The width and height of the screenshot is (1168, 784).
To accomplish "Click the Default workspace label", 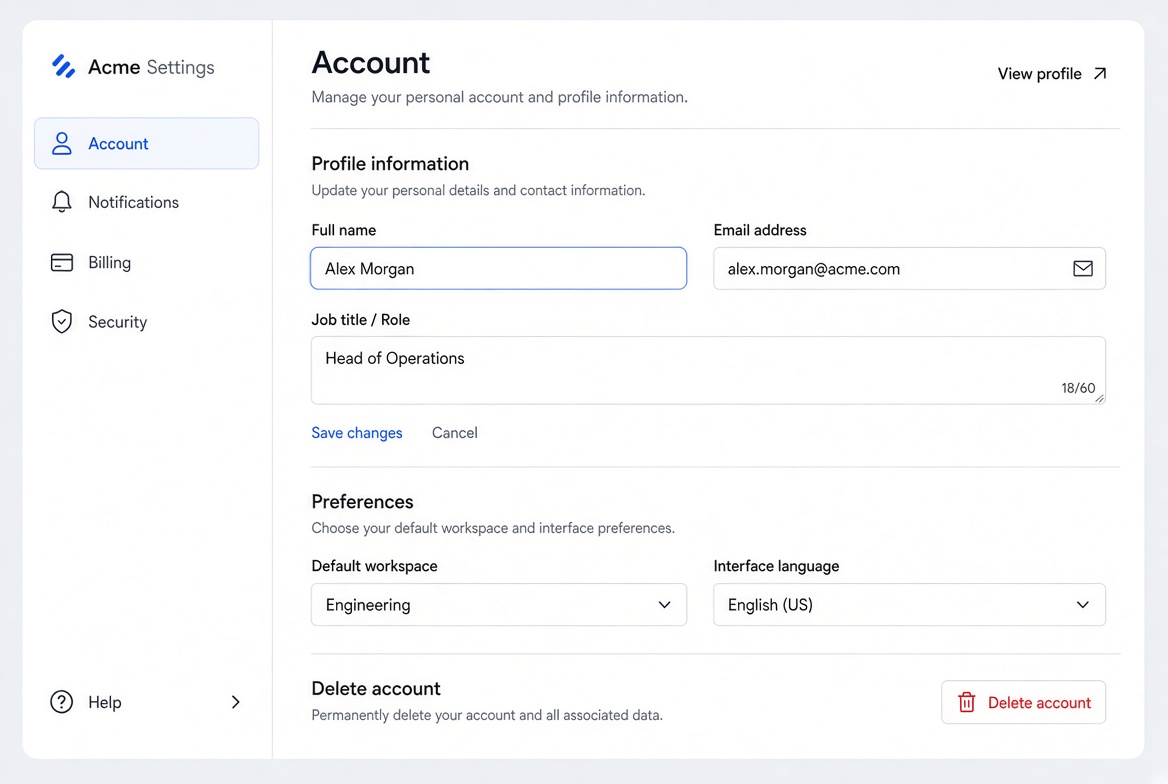I will [x=375, y=566].
